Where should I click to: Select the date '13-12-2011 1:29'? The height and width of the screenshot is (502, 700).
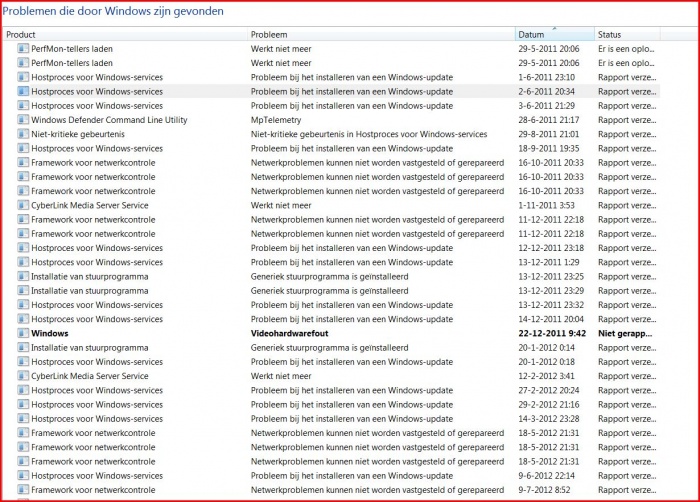click(x=549, y=262)
